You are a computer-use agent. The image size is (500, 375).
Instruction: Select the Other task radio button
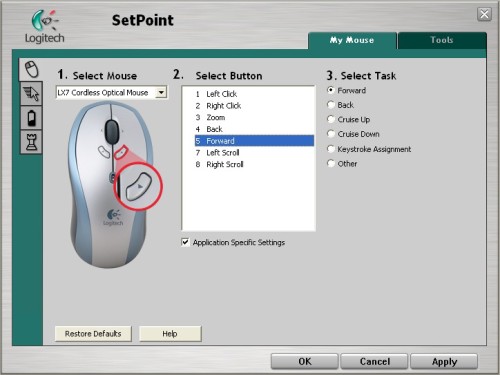tap(330, 163)
